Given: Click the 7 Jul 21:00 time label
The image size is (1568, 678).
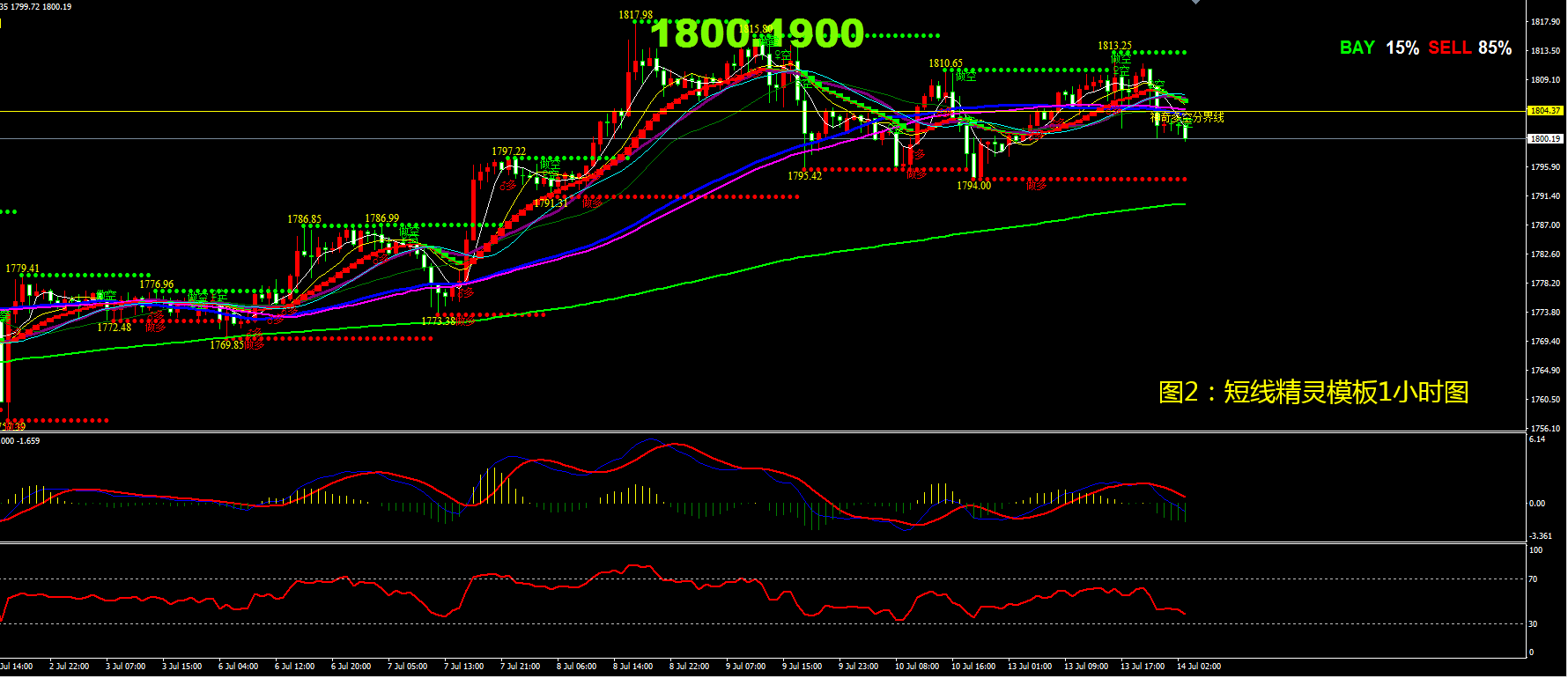Looking at the screenshot, I should (520, 667).
